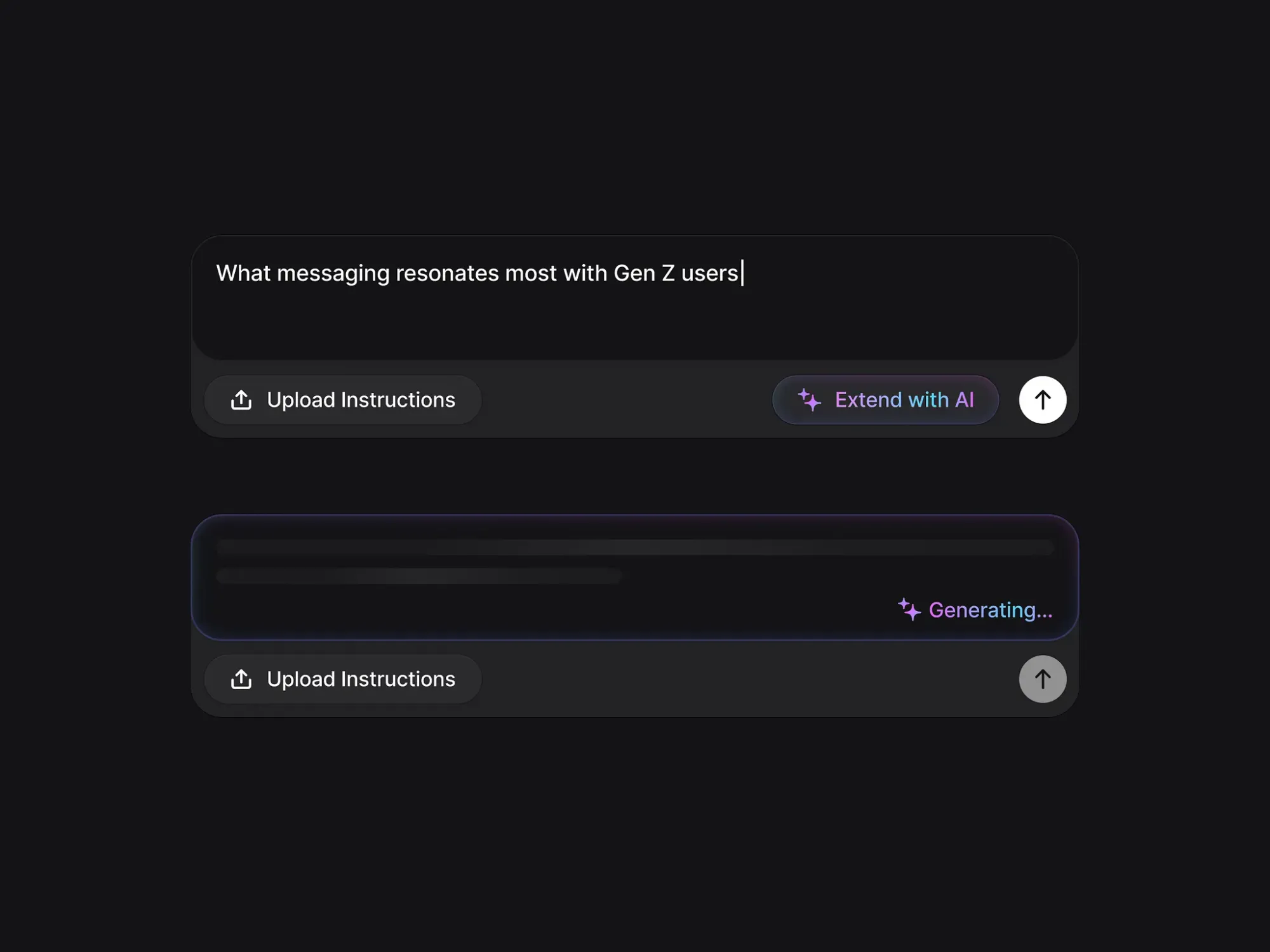Place cursor after the word "users"

pos(740,274)
